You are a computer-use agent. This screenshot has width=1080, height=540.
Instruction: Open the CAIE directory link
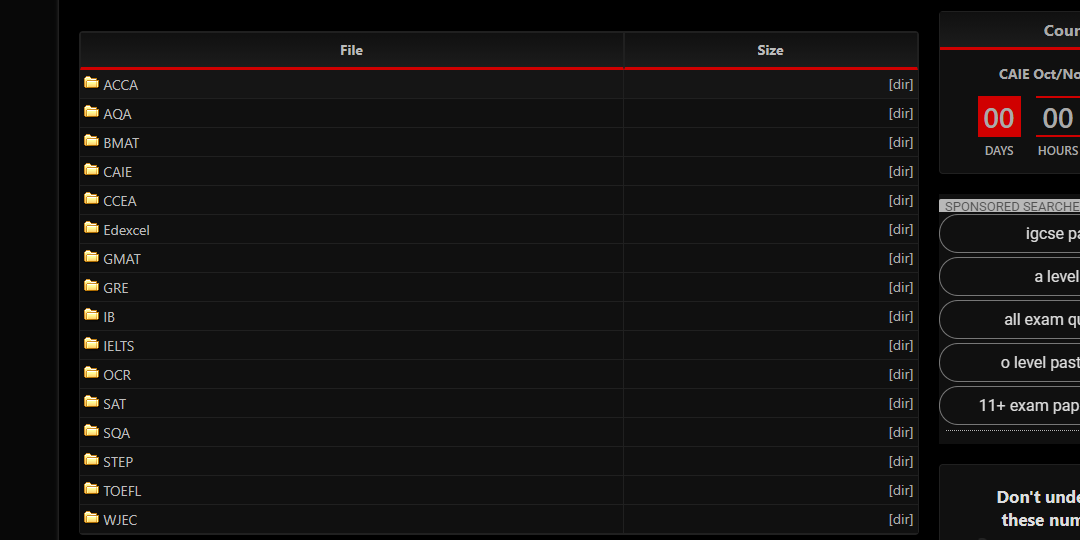pyautogui.click(x=118, y=172)
